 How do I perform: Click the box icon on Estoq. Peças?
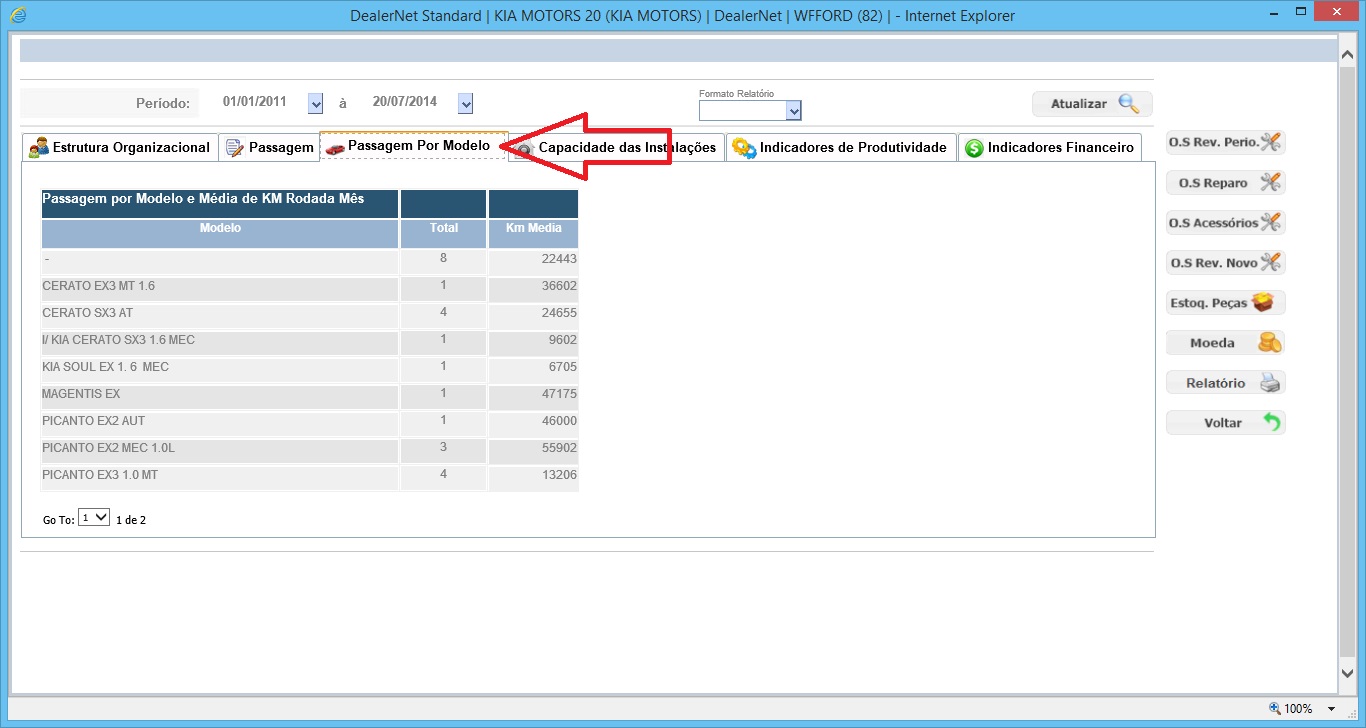(1263, 302)
